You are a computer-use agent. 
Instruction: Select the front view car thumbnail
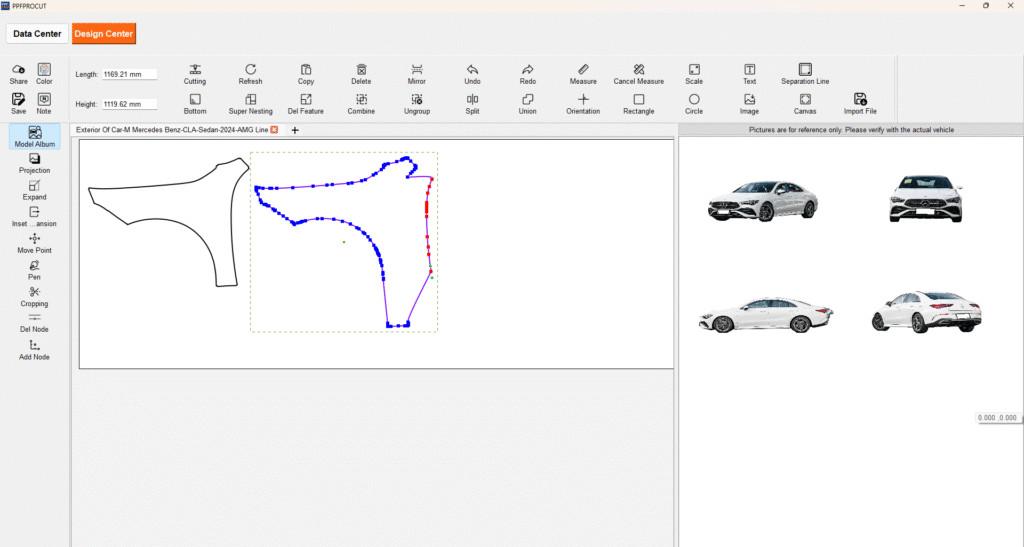pos(925,199)
